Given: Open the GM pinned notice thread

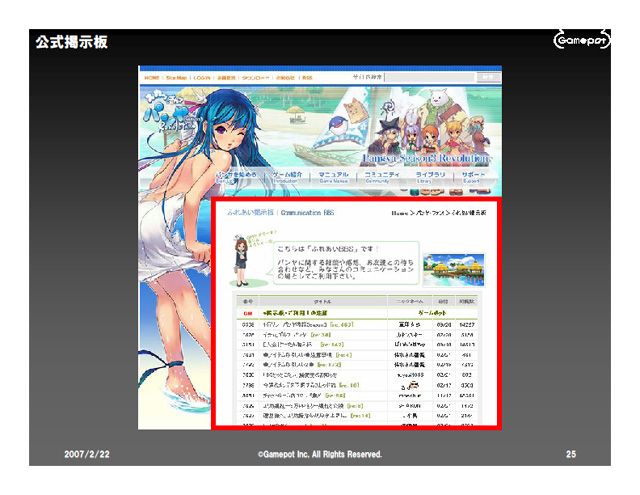Looking at the screenshot, I should (x=295, y=313).
